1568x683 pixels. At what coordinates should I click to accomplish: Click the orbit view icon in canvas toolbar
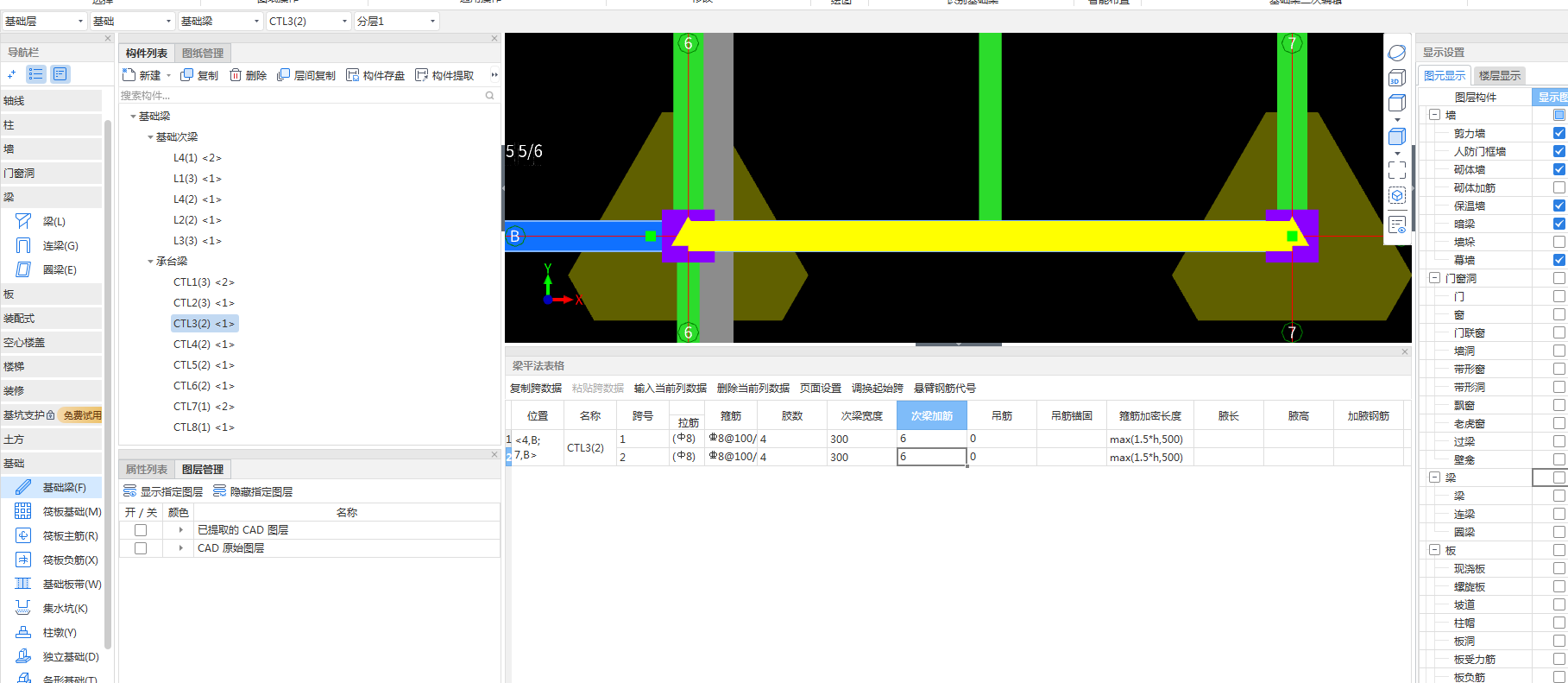pos(1397,53)
